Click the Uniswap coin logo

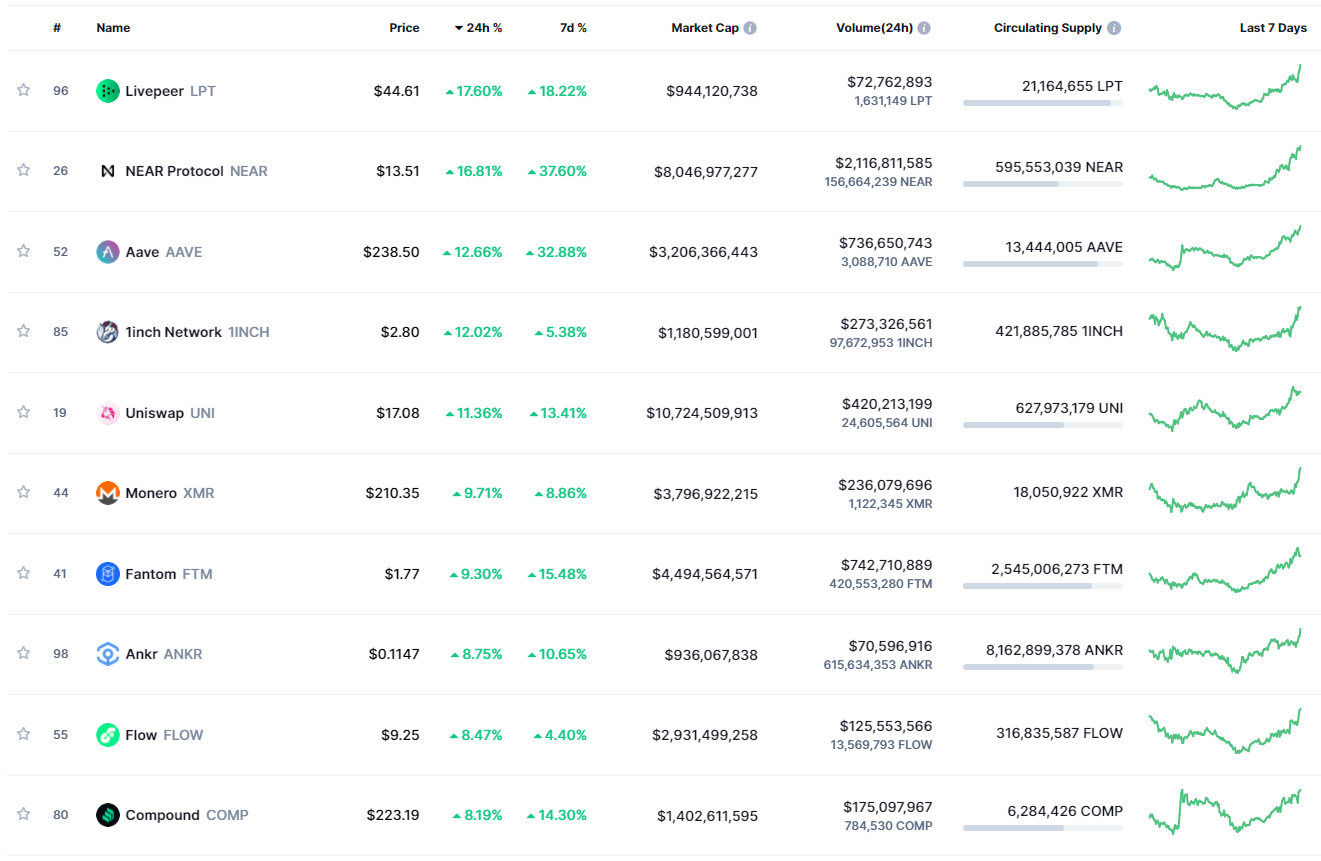pyautogui.click(x=108, y=413)
